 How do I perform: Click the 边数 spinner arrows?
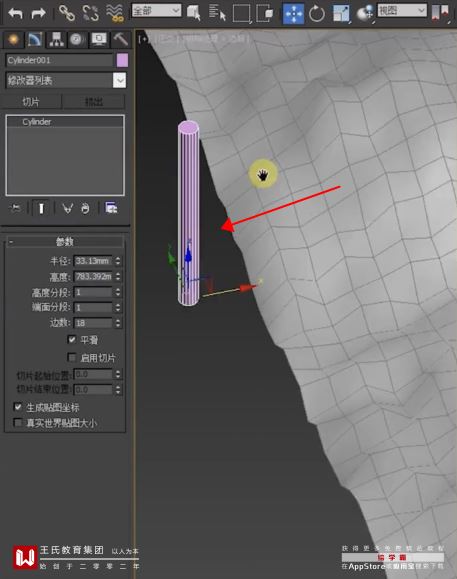[118, 323]
